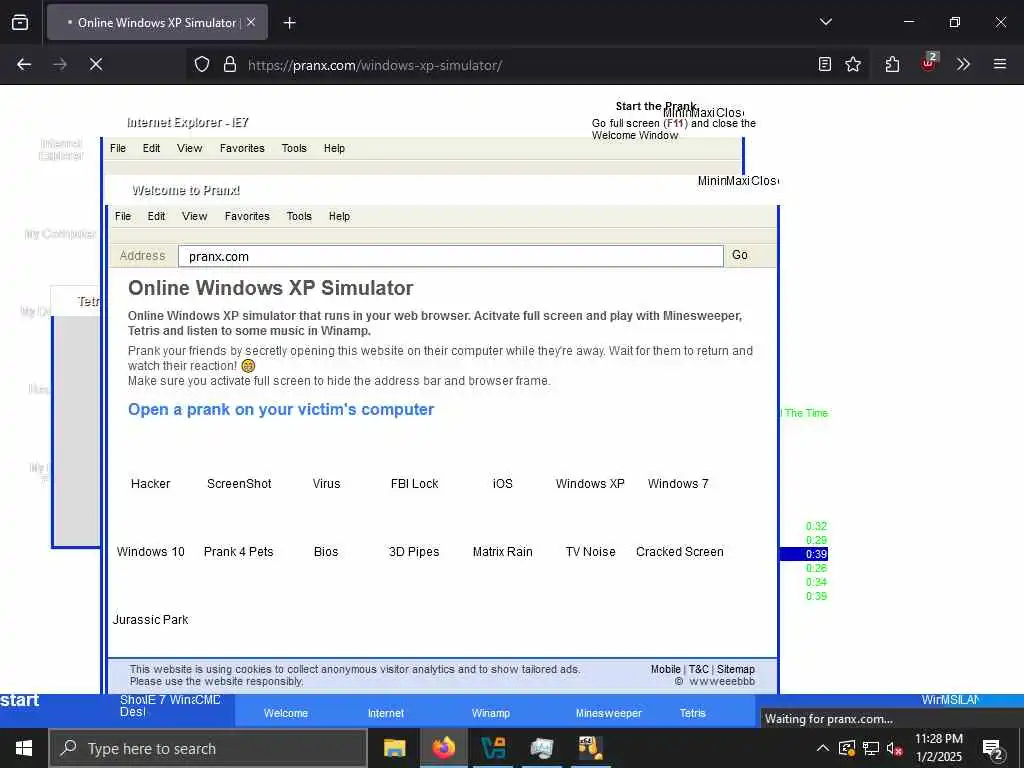Open the 3D Pipes prank

click(x=414, y=552)
